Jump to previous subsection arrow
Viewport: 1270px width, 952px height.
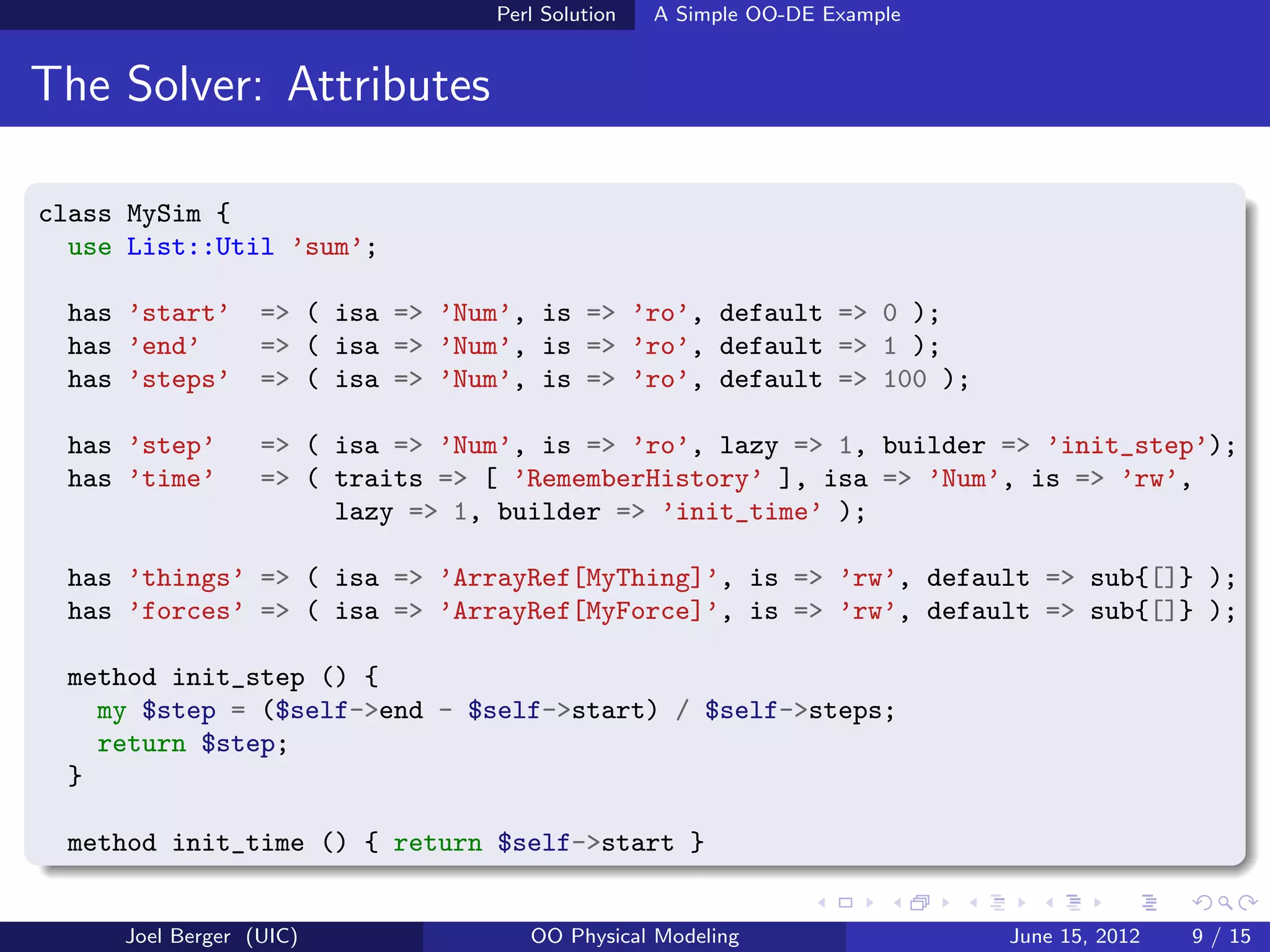pos(974,903)
